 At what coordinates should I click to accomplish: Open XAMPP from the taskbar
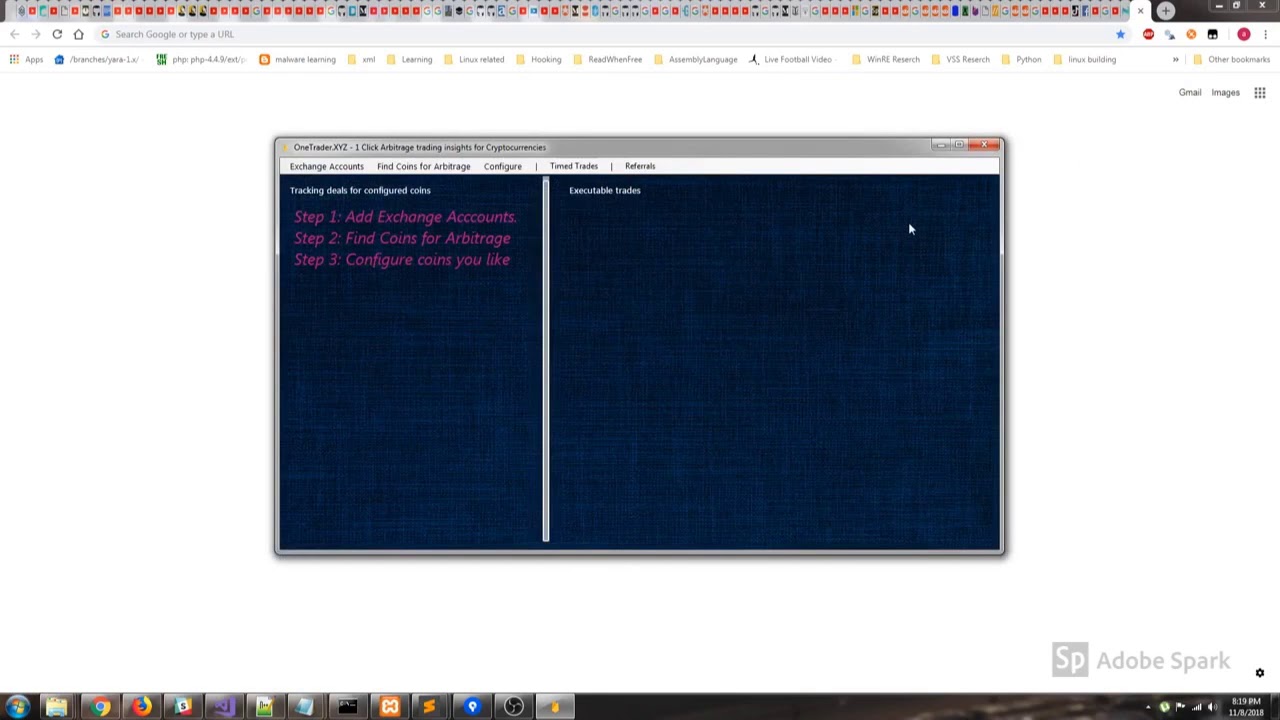click(389, 707)
